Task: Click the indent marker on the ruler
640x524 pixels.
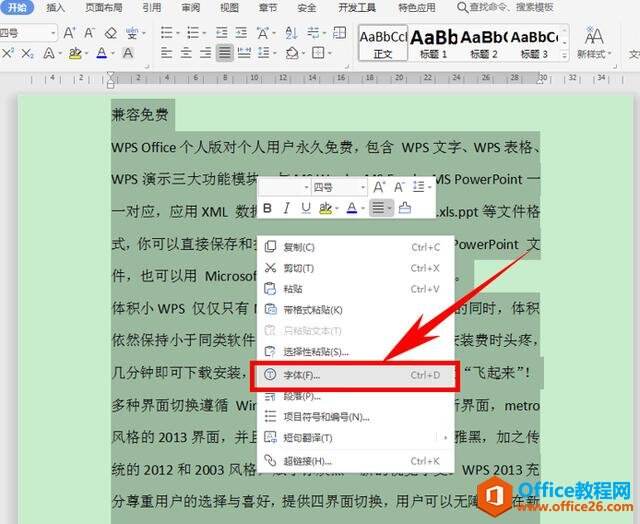Action: 111,80
